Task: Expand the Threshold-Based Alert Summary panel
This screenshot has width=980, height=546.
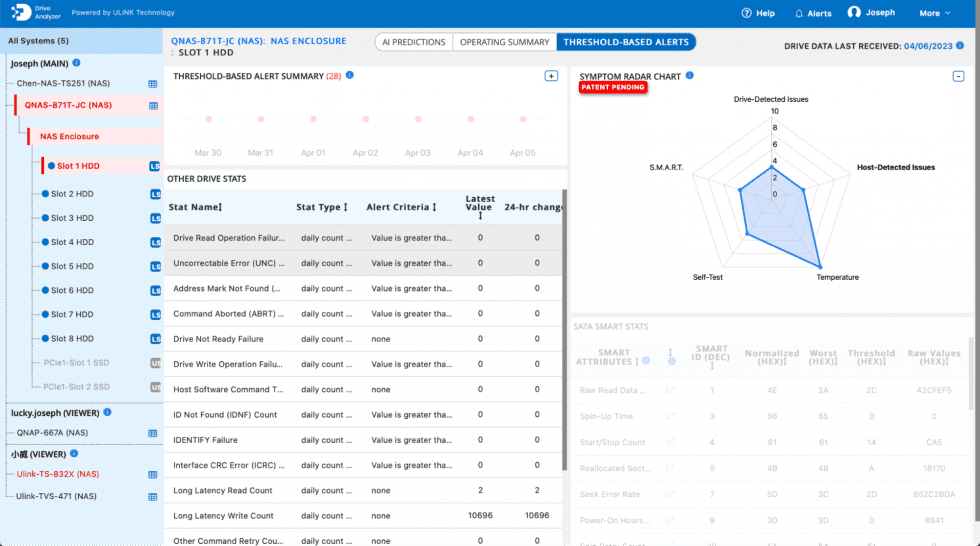Action: (x=551, y=76)
